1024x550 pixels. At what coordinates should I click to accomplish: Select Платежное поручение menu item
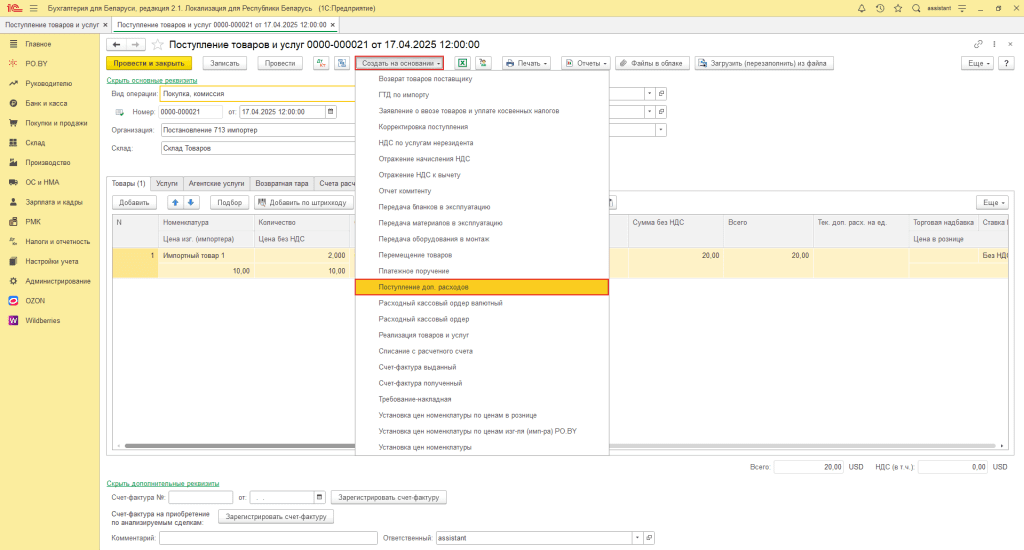tap(482, 271)
